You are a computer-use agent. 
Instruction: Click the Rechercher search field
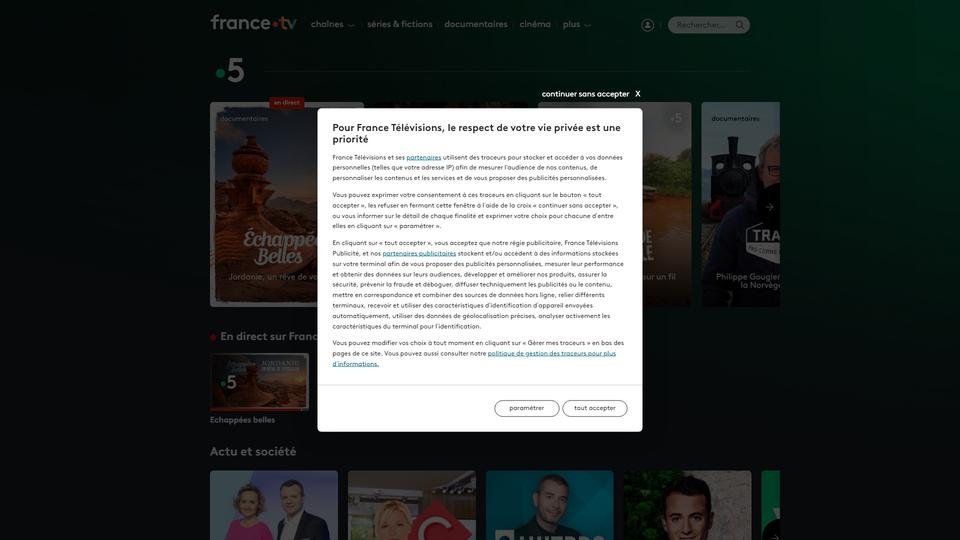(708, 25)
